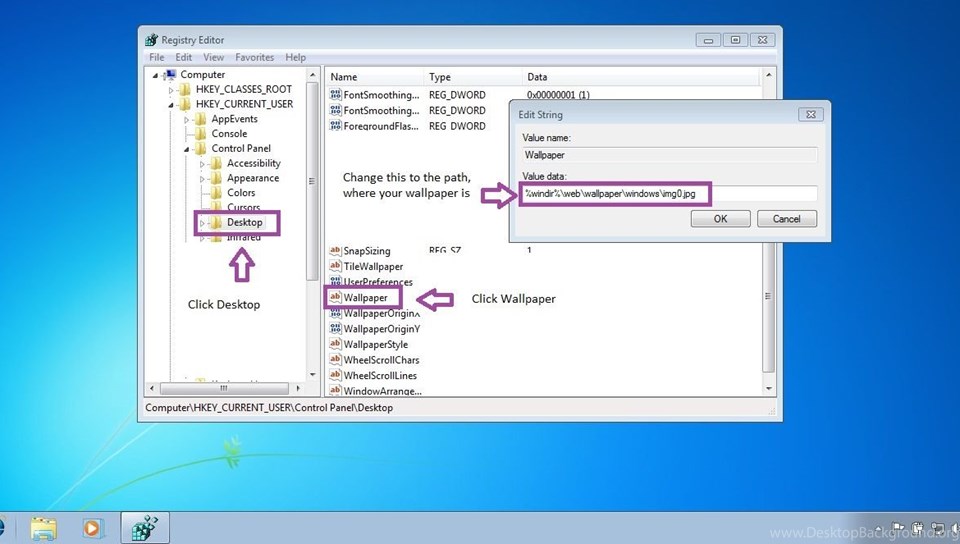Click the Wallpaper string value icon
Image resolution: width=960 pixels, height=544 pixels.
click(x=335, y=297)
